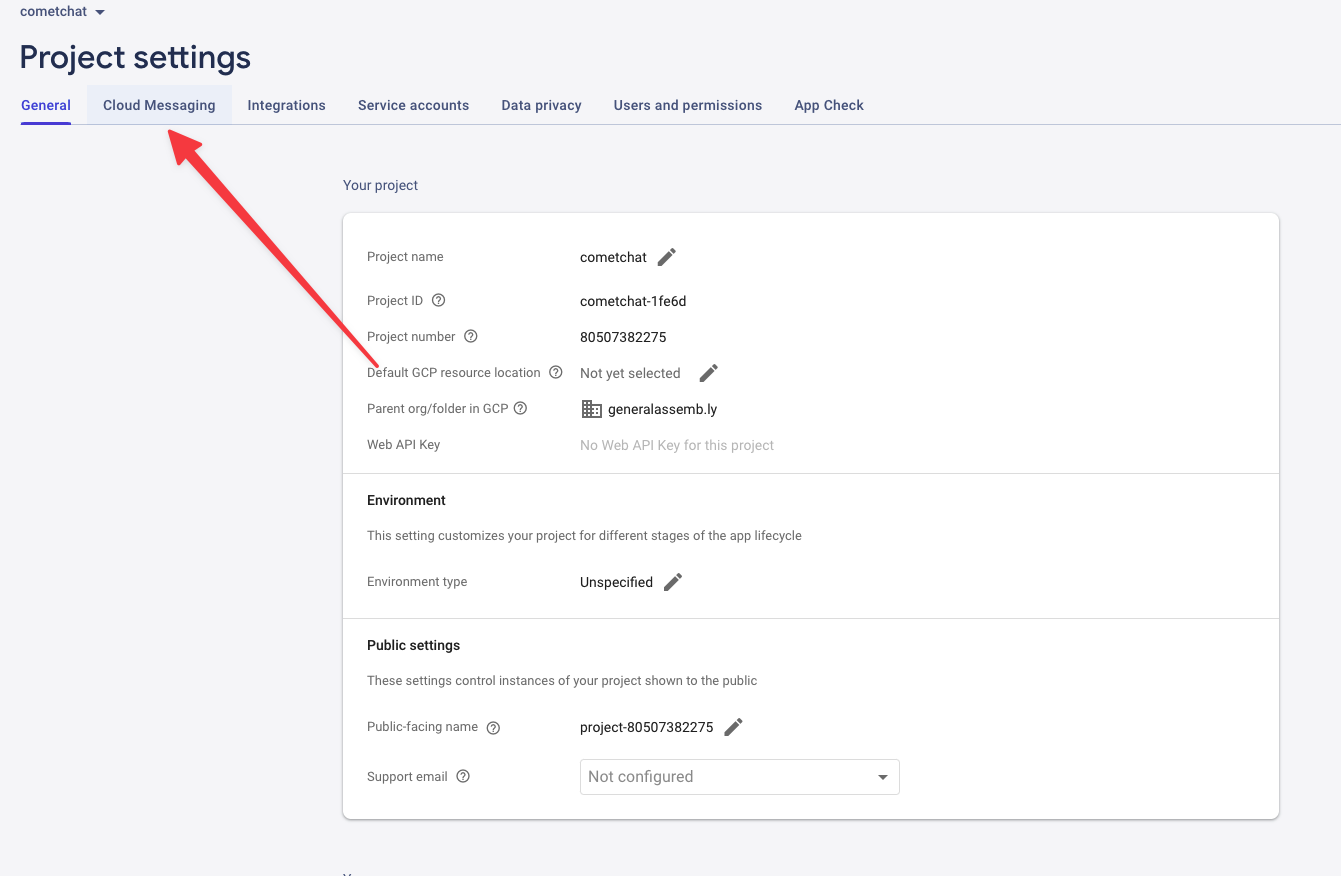Screen dimensions: 1341x876
Task: Open Default GCP resource location help icon
Action: coord(556,372)
